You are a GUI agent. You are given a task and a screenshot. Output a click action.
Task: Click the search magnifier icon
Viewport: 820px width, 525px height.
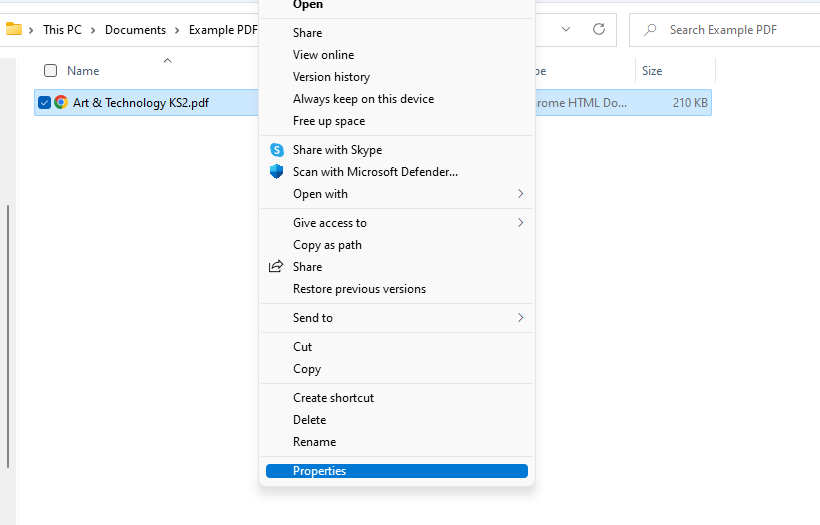pyautogui.click(x=651, y=30)
